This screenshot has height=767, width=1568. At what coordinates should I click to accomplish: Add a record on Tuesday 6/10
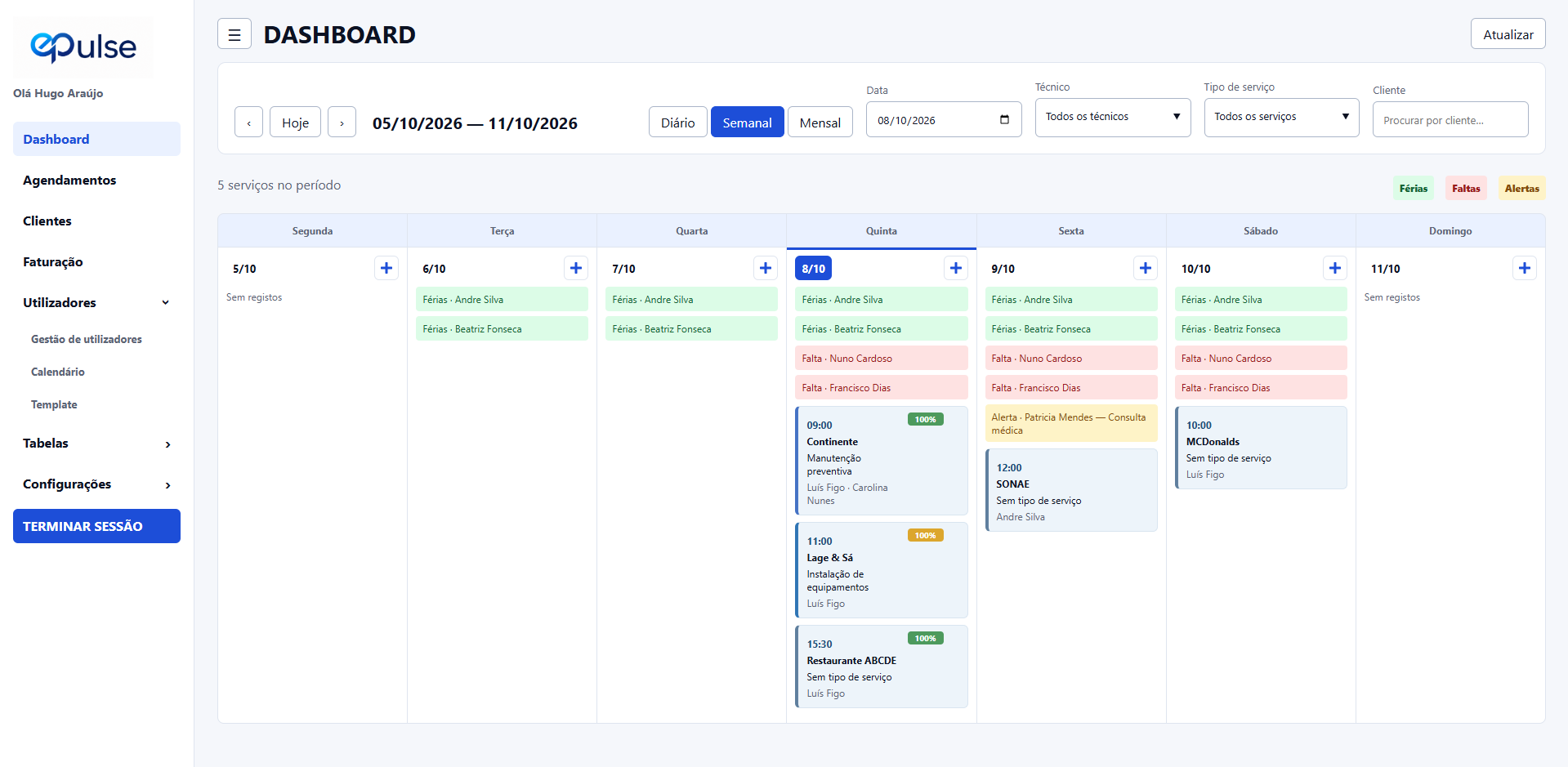coord(576,268)
